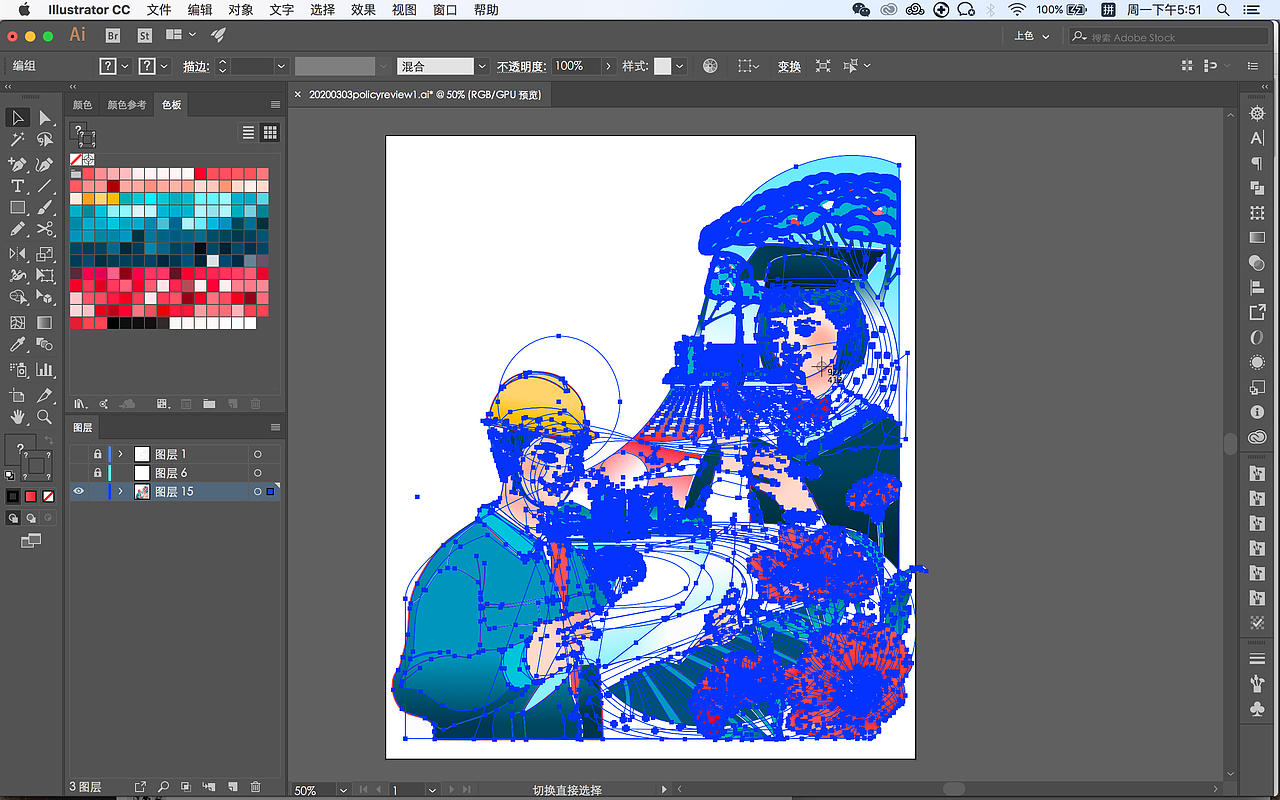The height and width of the screenshot is (800, 1280).
Task: Switch swatches panel to list view
Action: pos(249,132)
